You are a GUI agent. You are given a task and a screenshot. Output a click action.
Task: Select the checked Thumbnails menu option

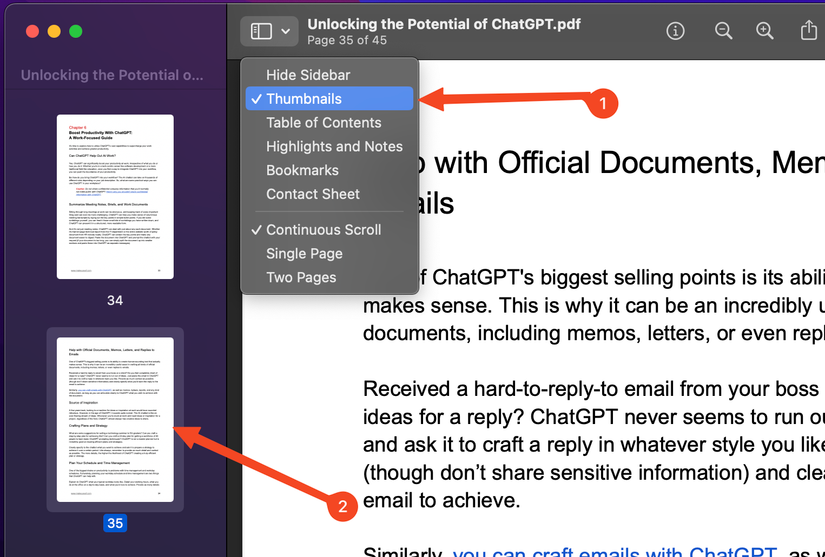click(x=329, y=98)
